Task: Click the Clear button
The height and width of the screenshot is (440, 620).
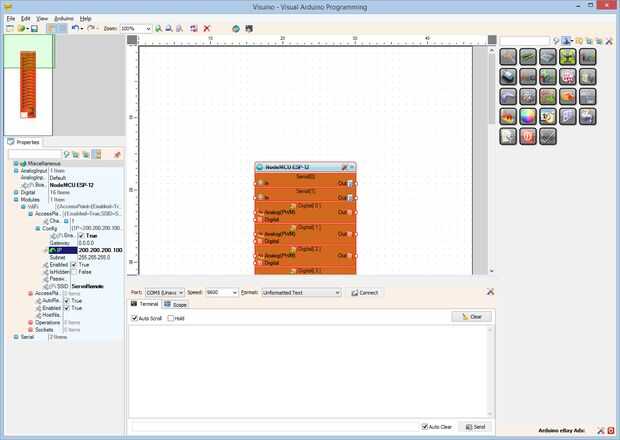Action: point(472,317)
